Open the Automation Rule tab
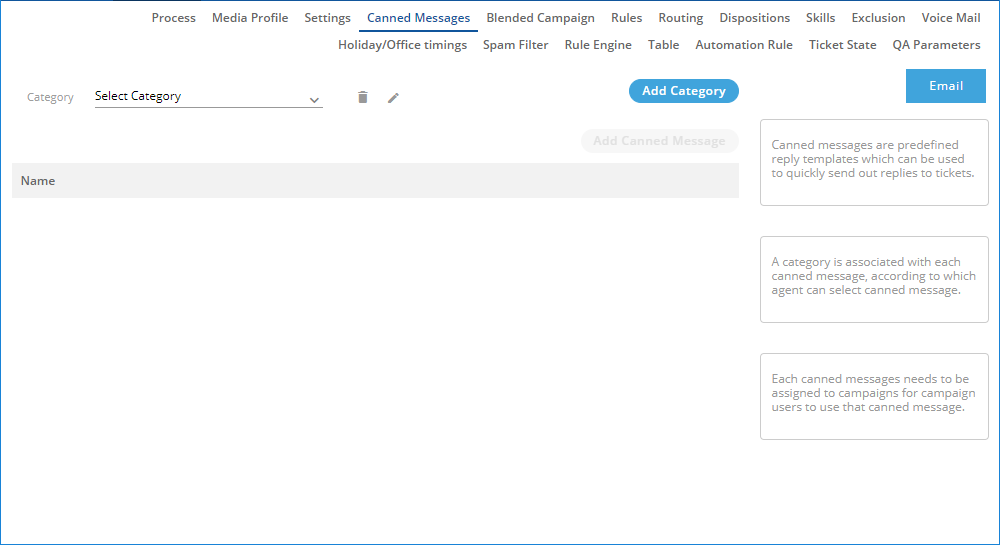This screenshot has height=545, width=1000. pos(744,45)
